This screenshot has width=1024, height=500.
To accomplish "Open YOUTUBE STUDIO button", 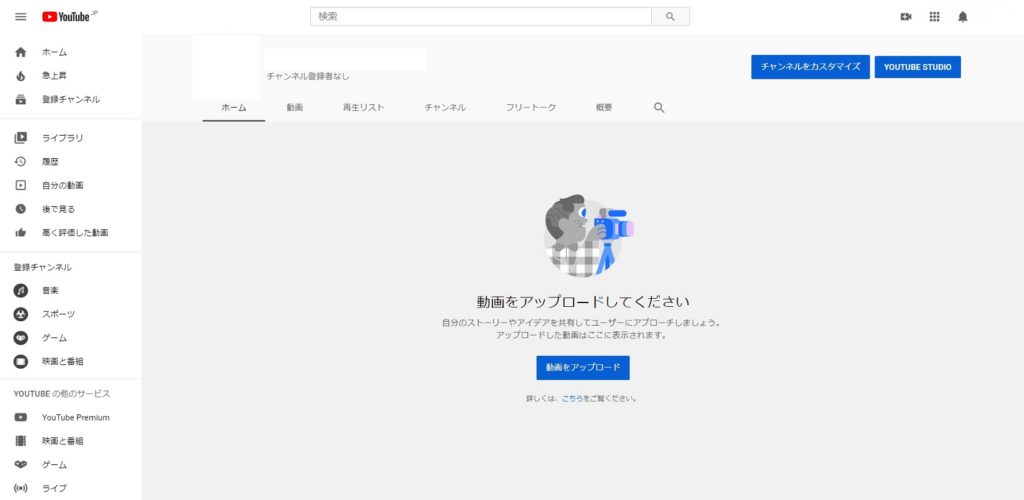I will tap(918, 67).
